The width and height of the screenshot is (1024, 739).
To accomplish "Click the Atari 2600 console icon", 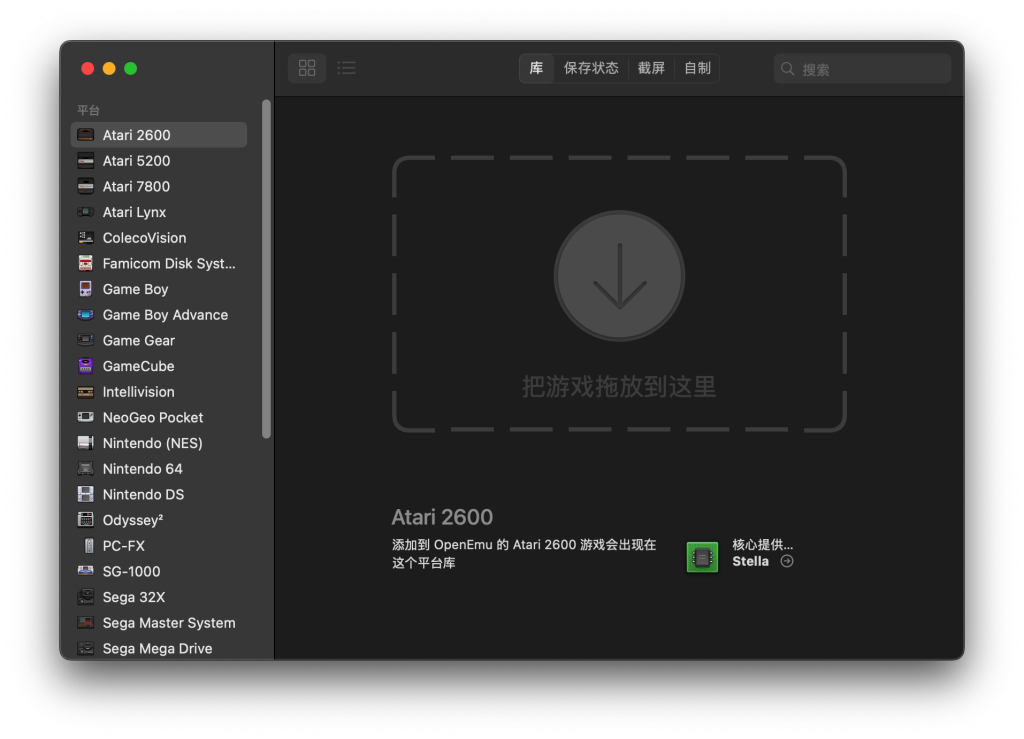I will tap(86, 135).
